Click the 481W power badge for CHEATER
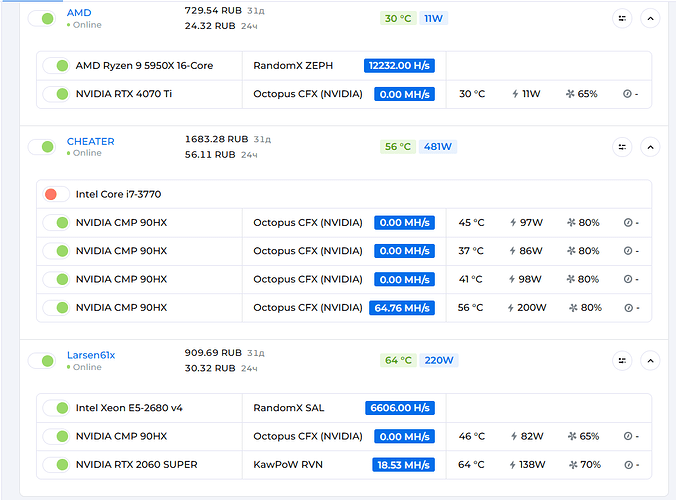This screenshot has width=676, height=500. 438,147
